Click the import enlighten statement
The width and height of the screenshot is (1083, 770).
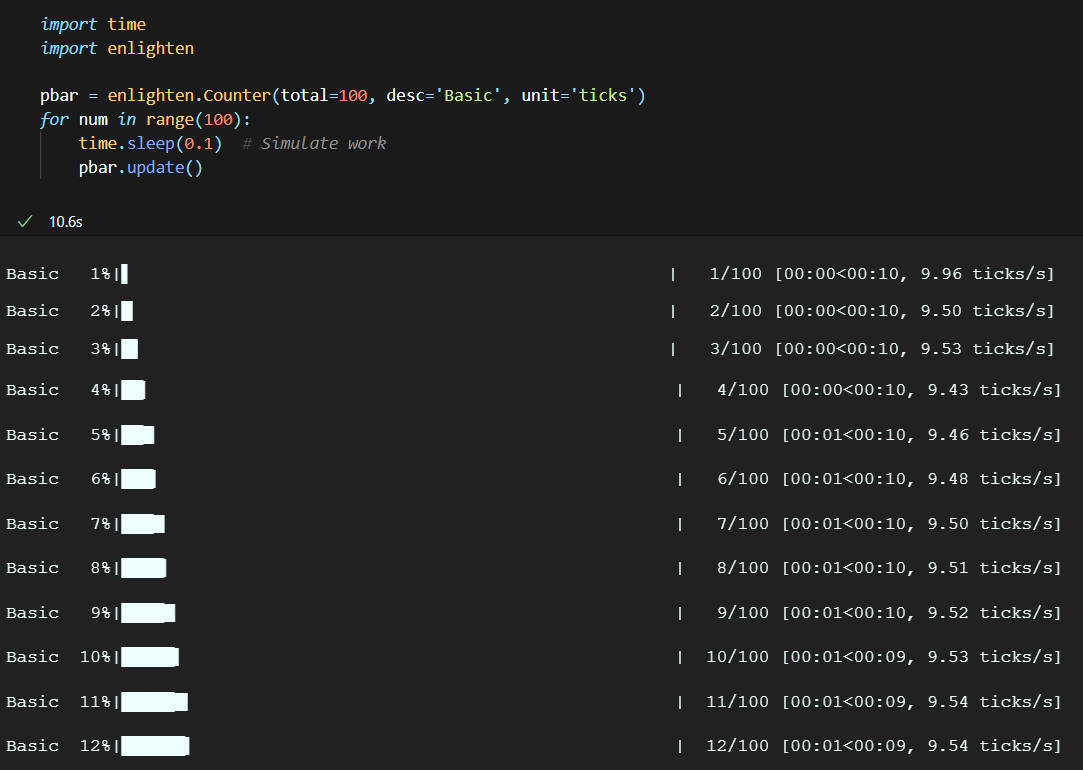(117, 47)
